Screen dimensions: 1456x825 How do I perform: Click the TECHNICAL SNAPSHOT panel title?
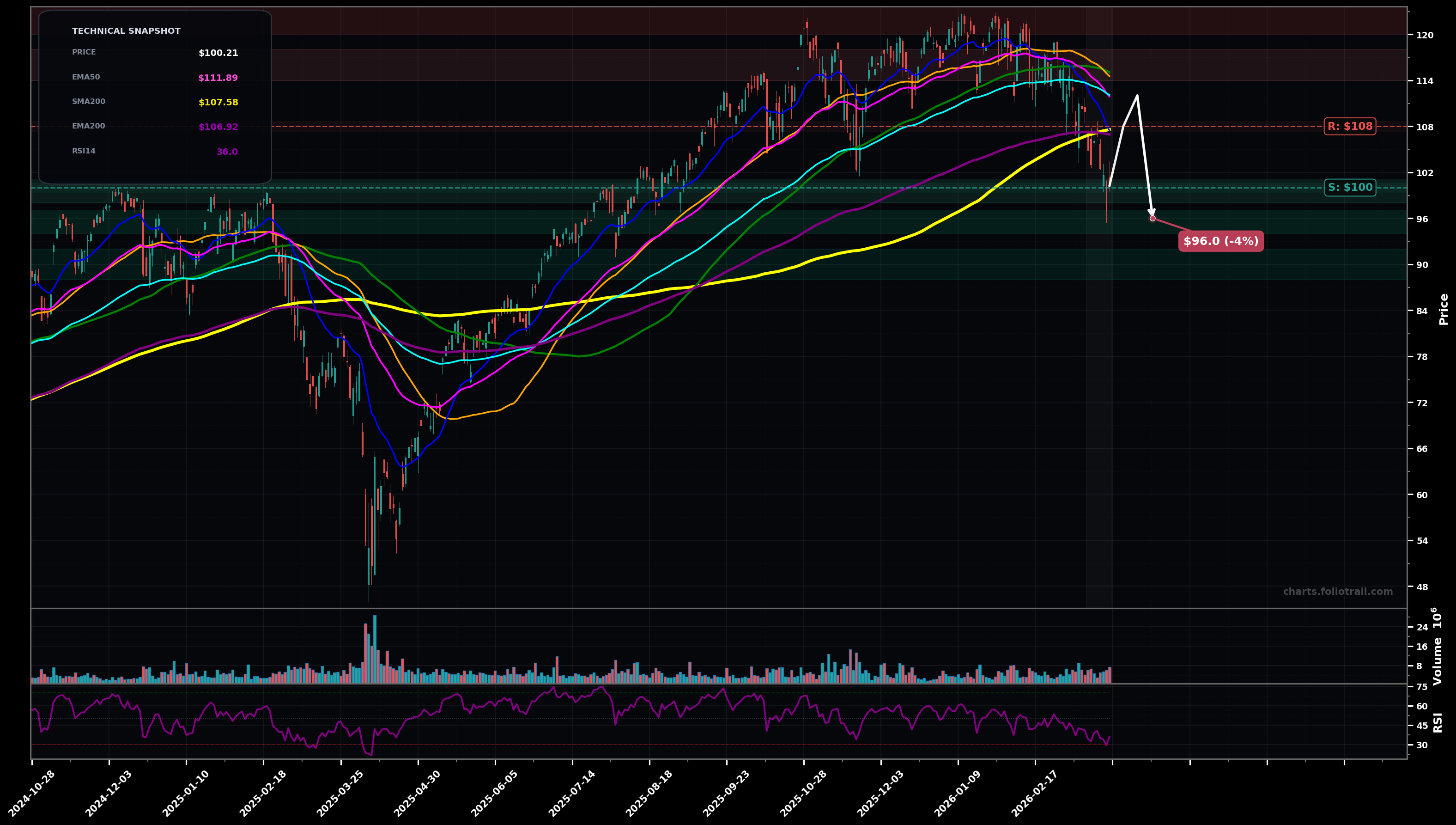pos(126,31)
